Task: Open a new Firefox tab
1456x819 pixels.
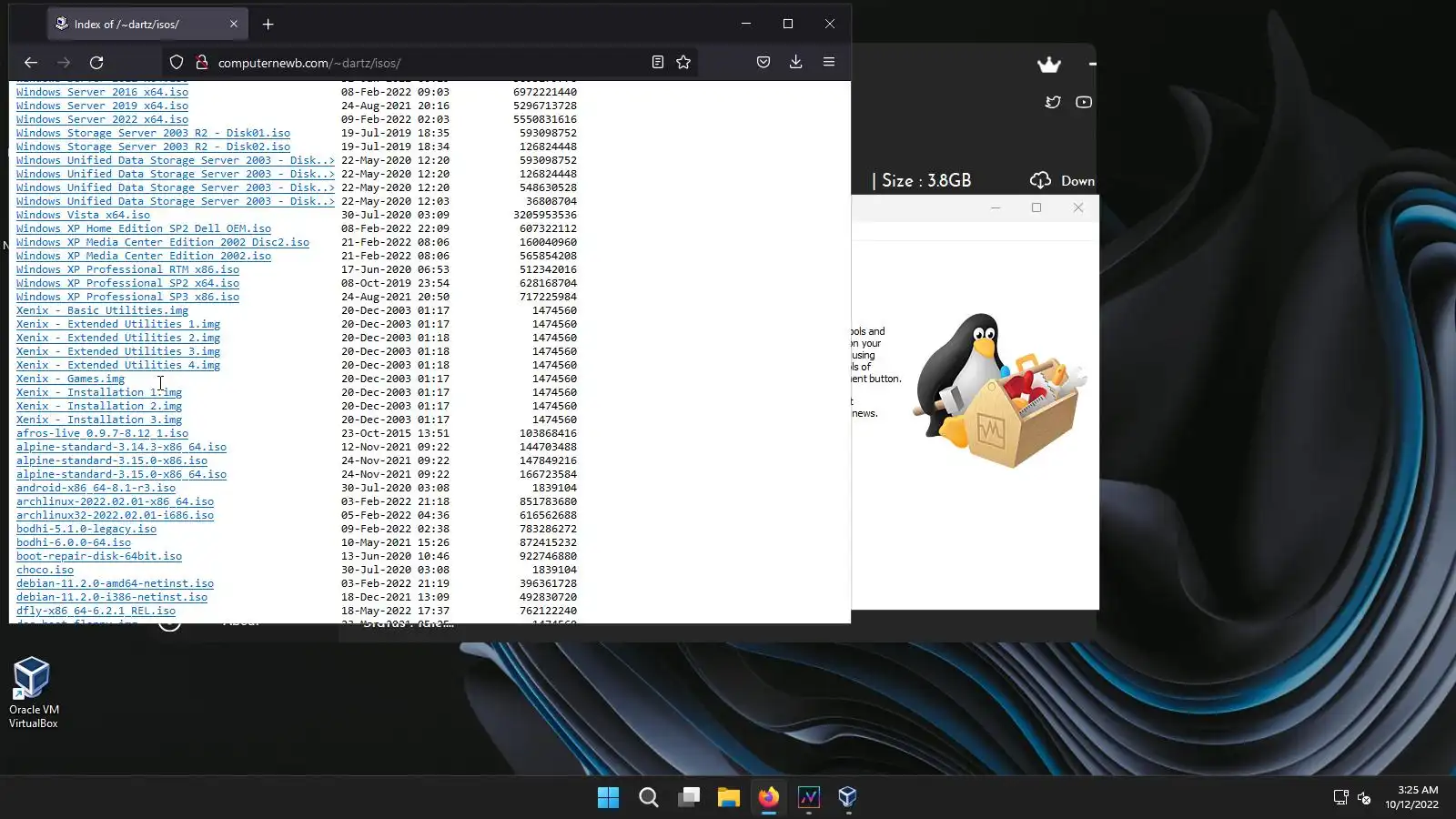Action: pyautogui.click(x=268, y=25)
